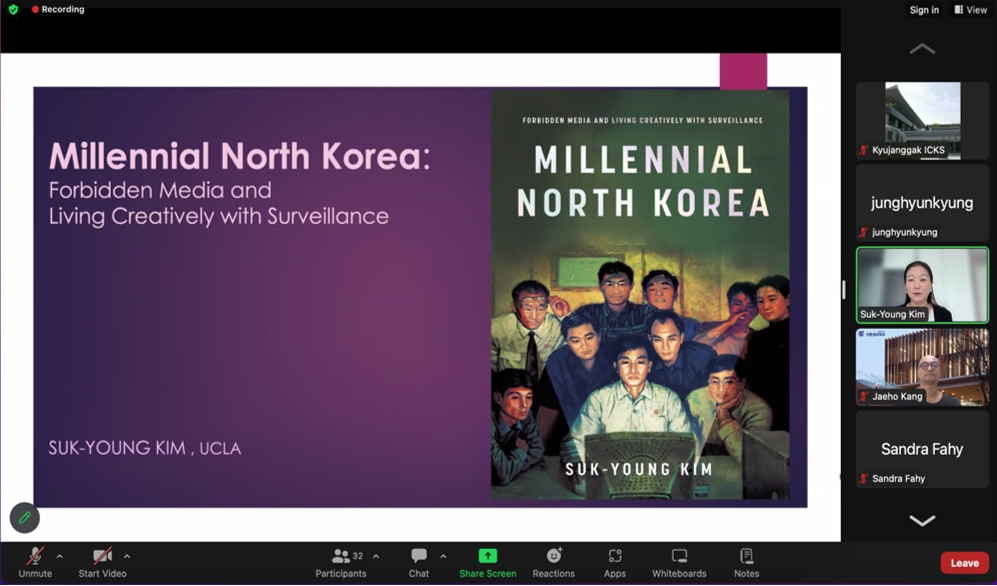Click the Unmute microphone icon

click(x=35, y=556)
